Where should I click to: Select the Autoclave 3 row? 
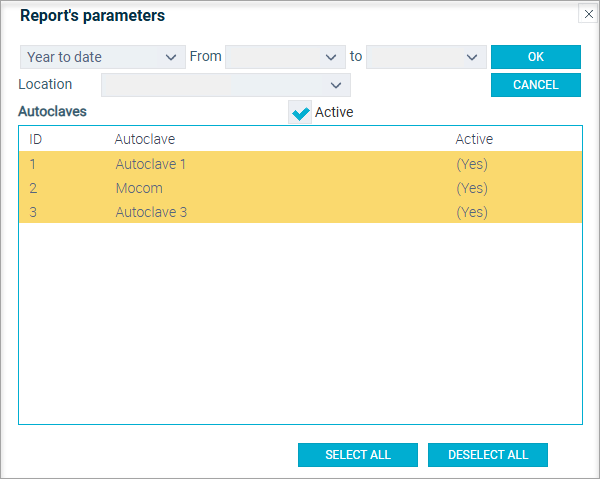click(300, 212)
